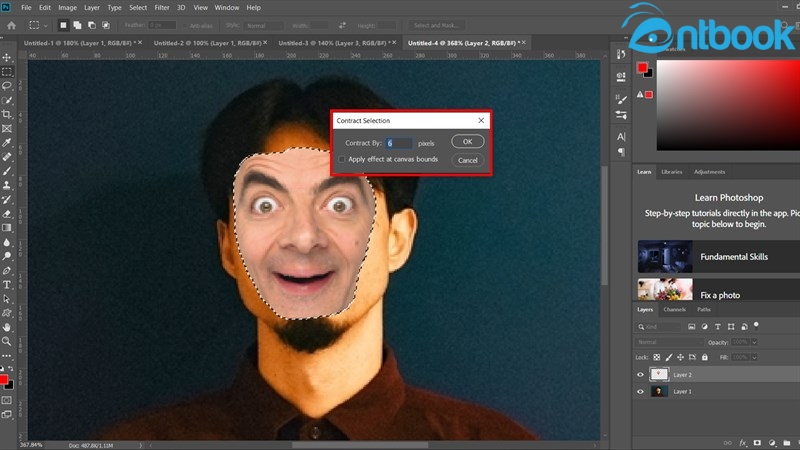This screenshot has width=800, height=450.
Task: Choose the New Selection mode button
Action: (x=63, y=25)
